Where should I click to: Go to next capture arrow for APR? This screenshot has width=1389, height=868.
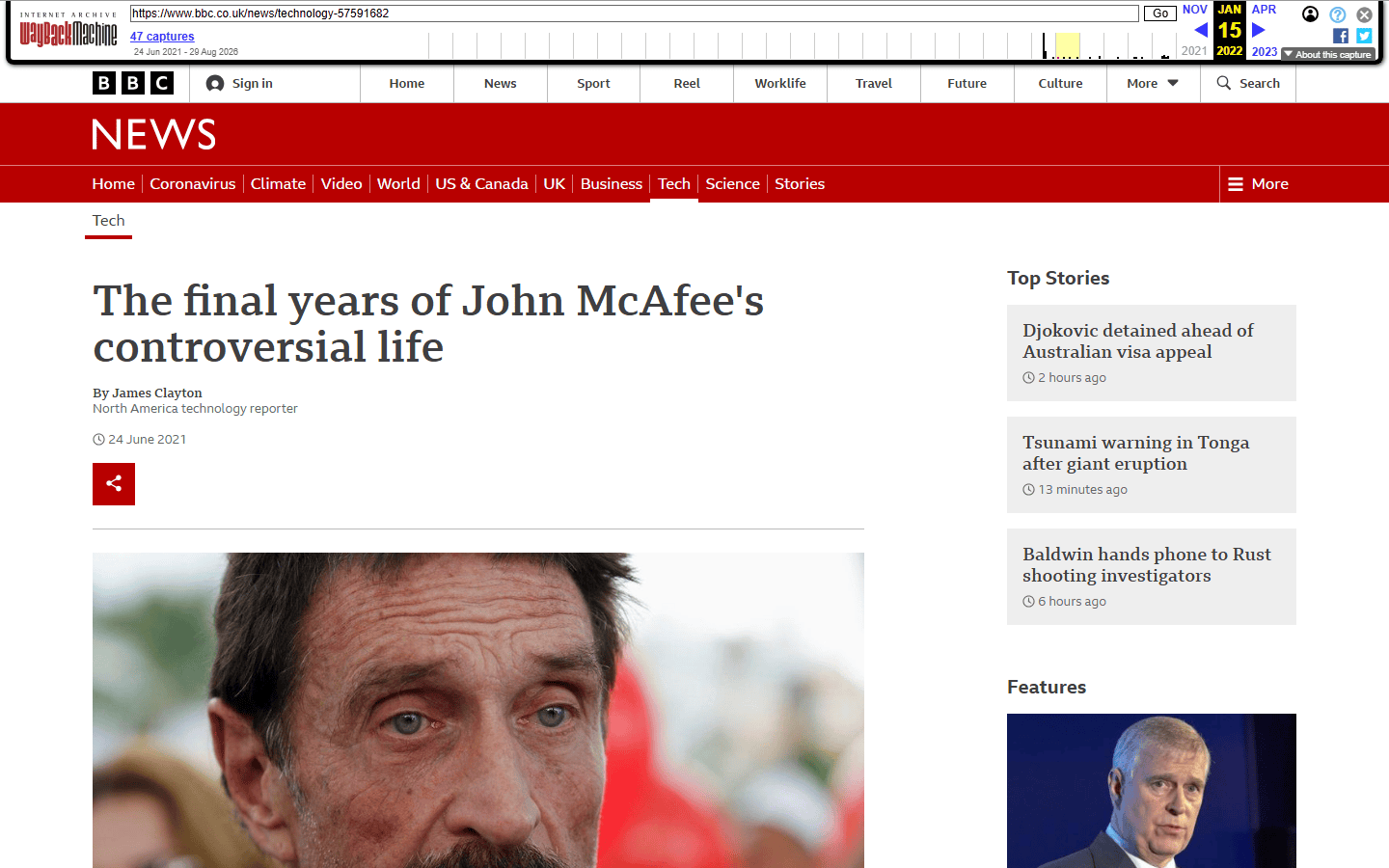click(x=1258, y=30)
